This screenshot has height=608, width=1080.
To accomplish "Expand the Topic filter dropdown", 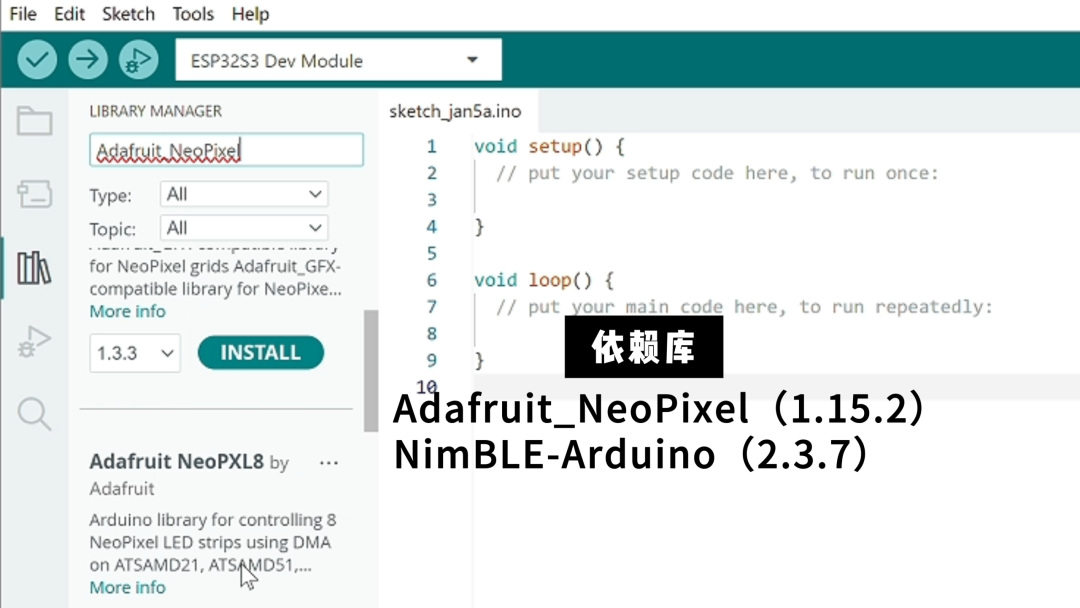I will coord(244,228).
